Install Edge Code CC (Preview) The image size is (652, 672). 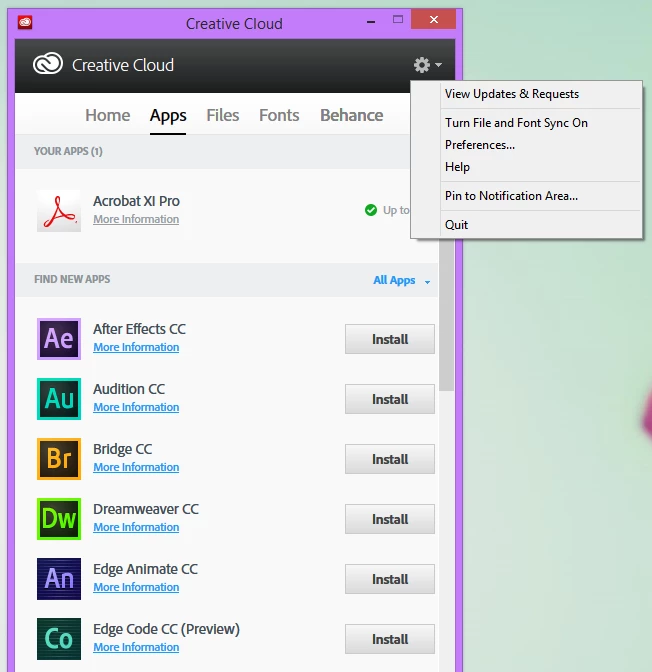390,639
